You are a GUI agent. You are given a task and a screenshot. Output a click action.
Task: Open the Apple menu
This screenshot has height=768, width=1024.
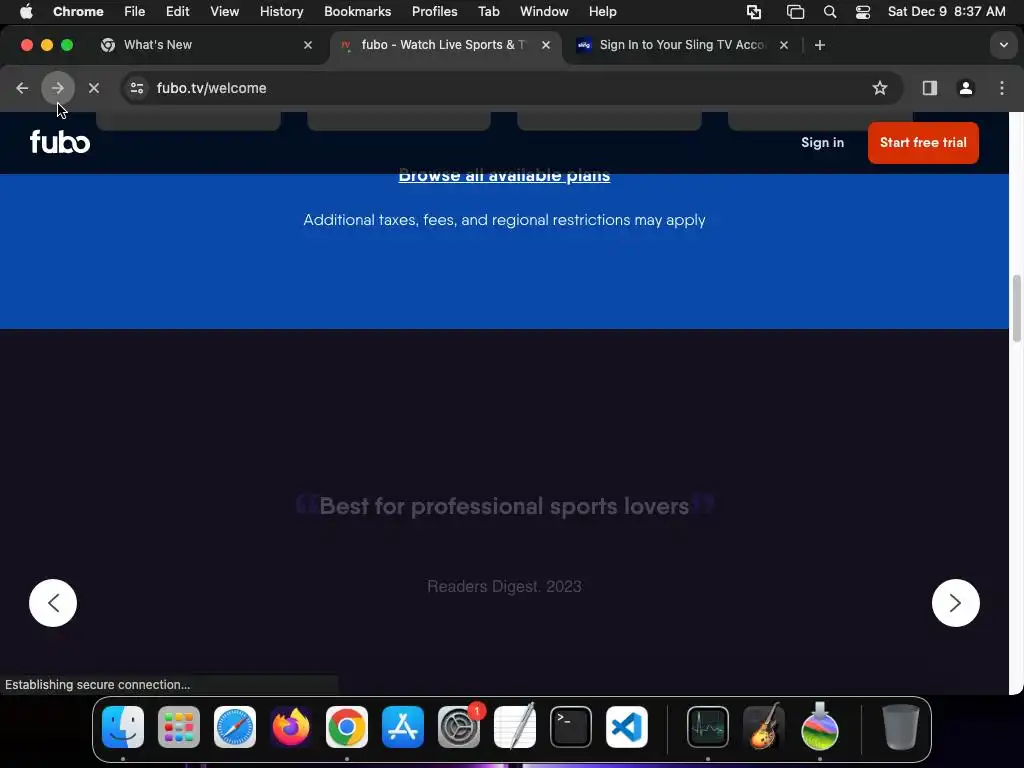click(26, 11)
